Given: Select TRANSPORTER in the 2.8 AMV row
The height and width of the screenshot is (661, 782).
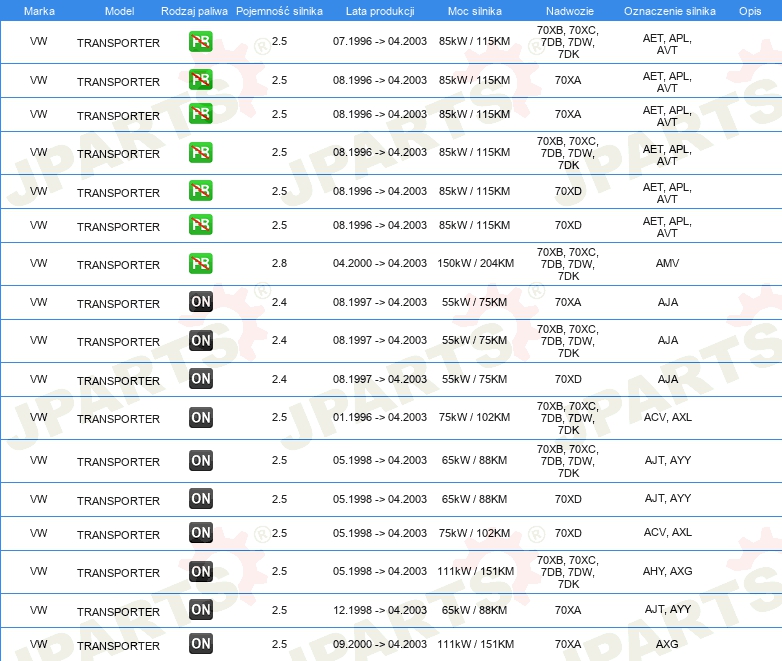Looking at the screenshot, I should 118,265.
